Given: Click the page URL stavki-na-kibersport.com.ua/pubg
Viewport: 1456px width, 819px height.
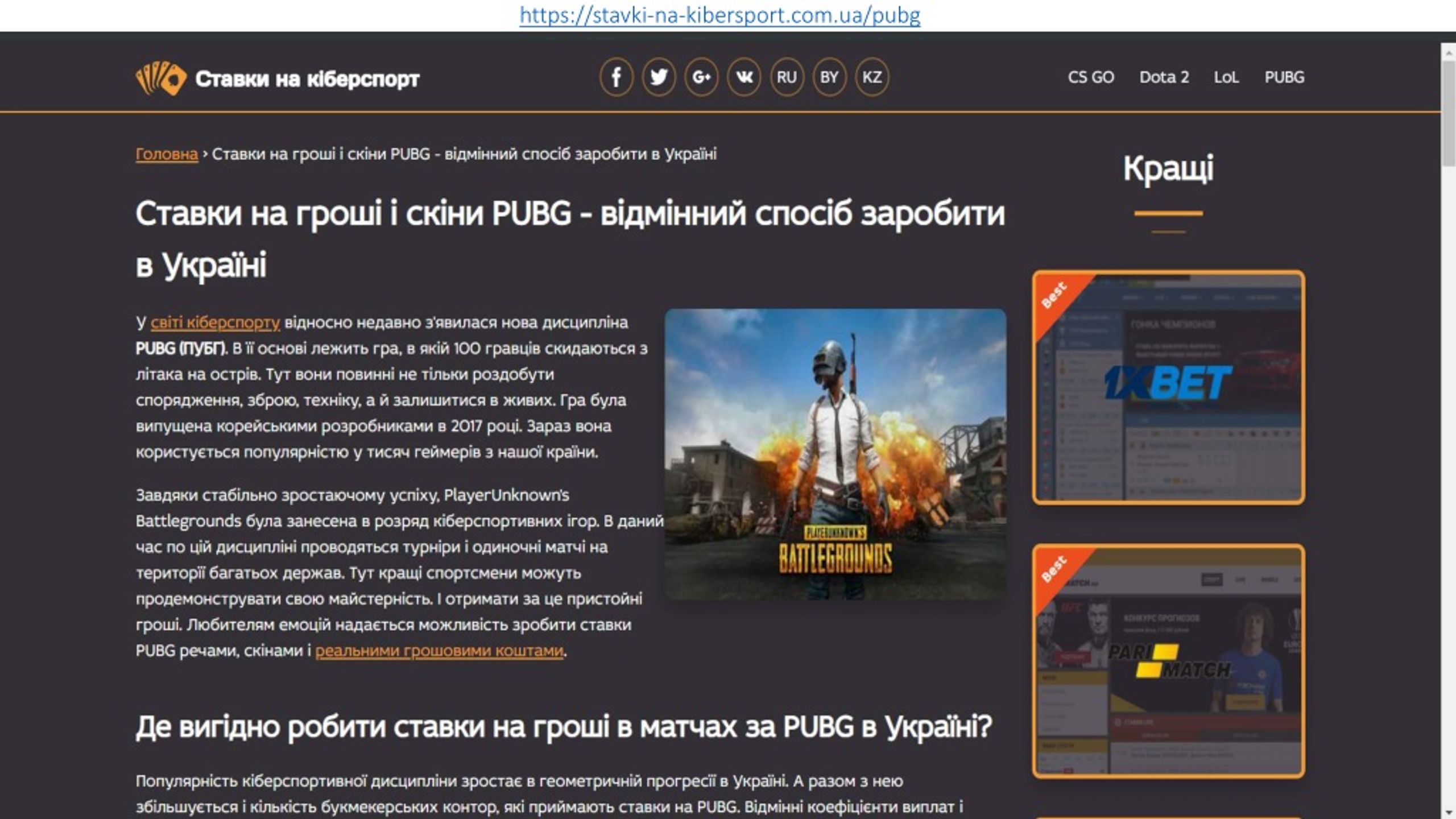Looking at the screenshot, I should point(720,15).
